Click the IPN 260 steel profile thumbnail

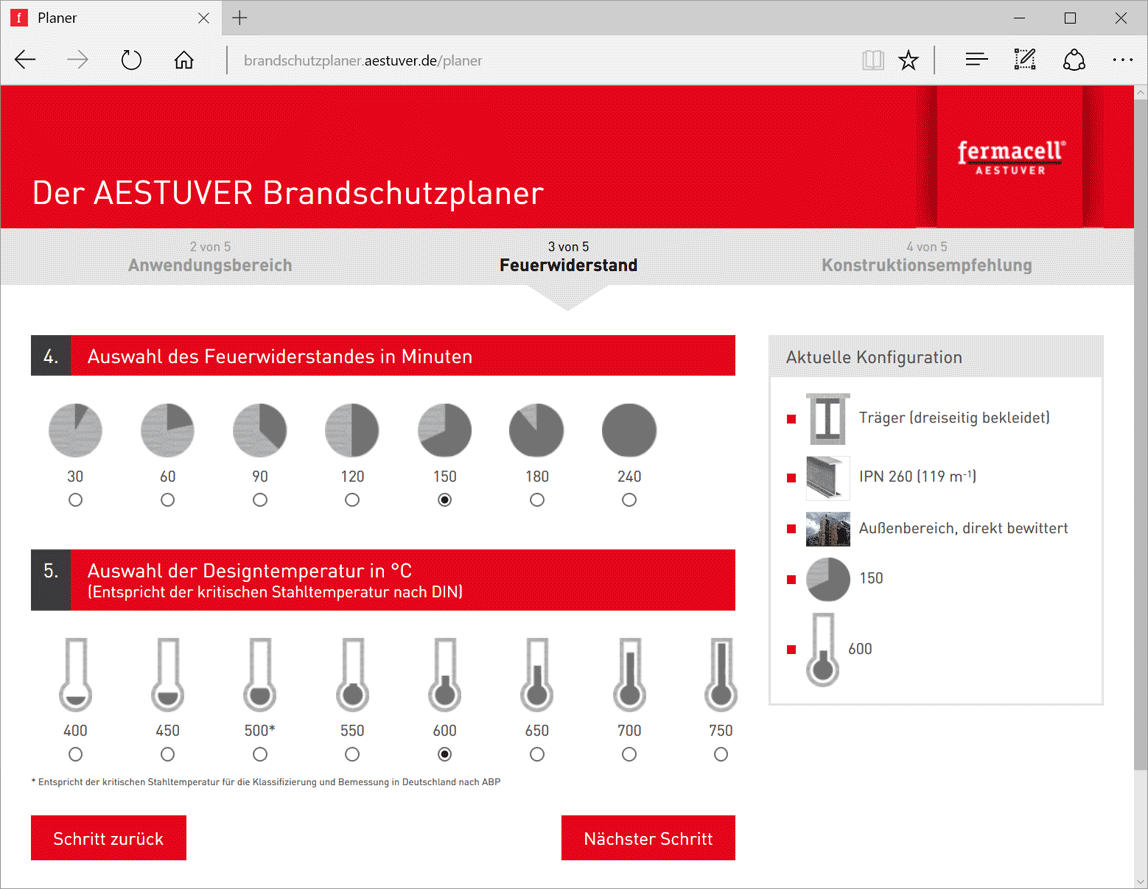[x=828, y=477]
